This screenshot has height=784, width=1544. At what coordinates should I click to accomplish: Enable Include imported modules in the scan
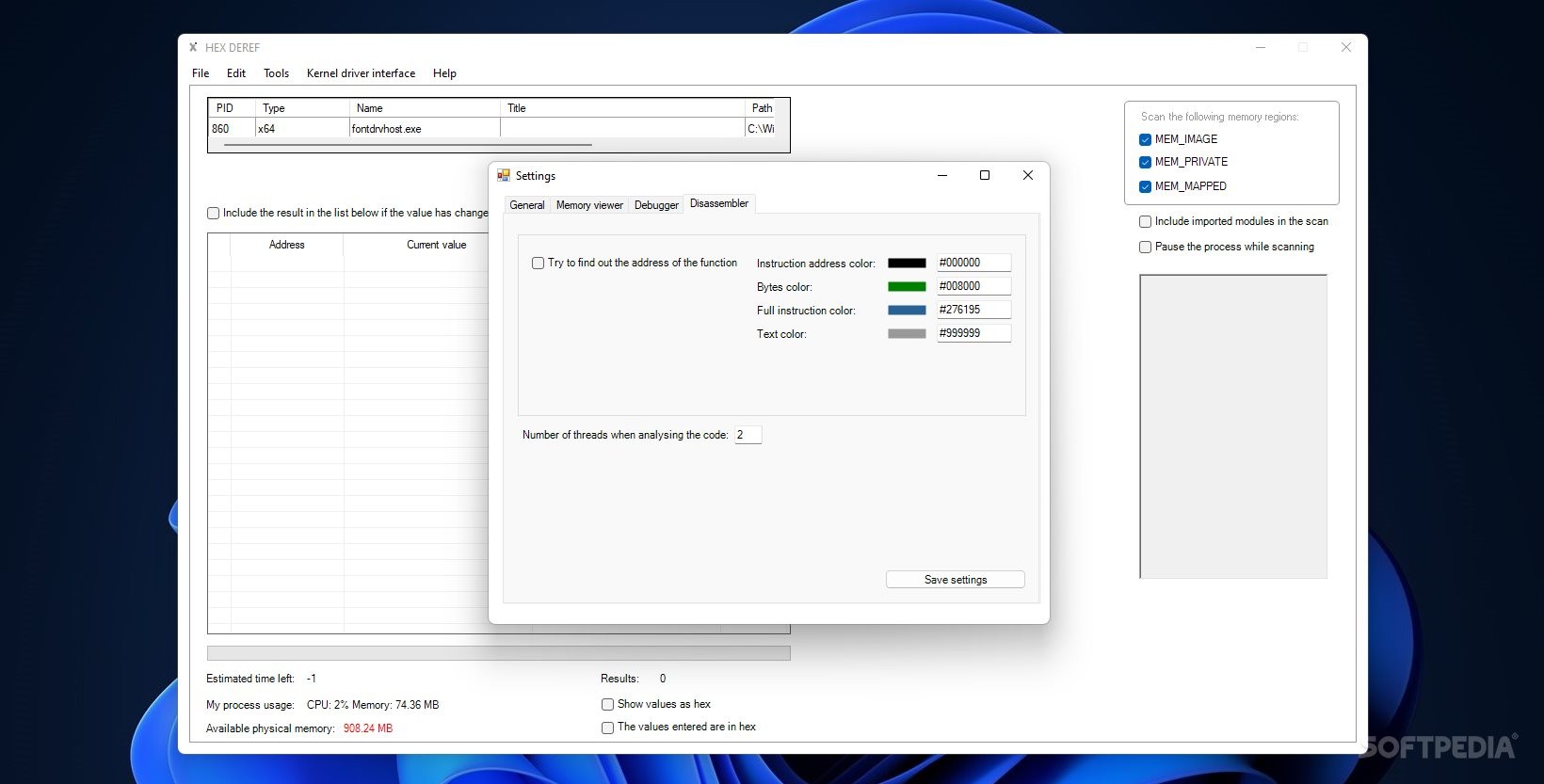[x=1146, y=222]
